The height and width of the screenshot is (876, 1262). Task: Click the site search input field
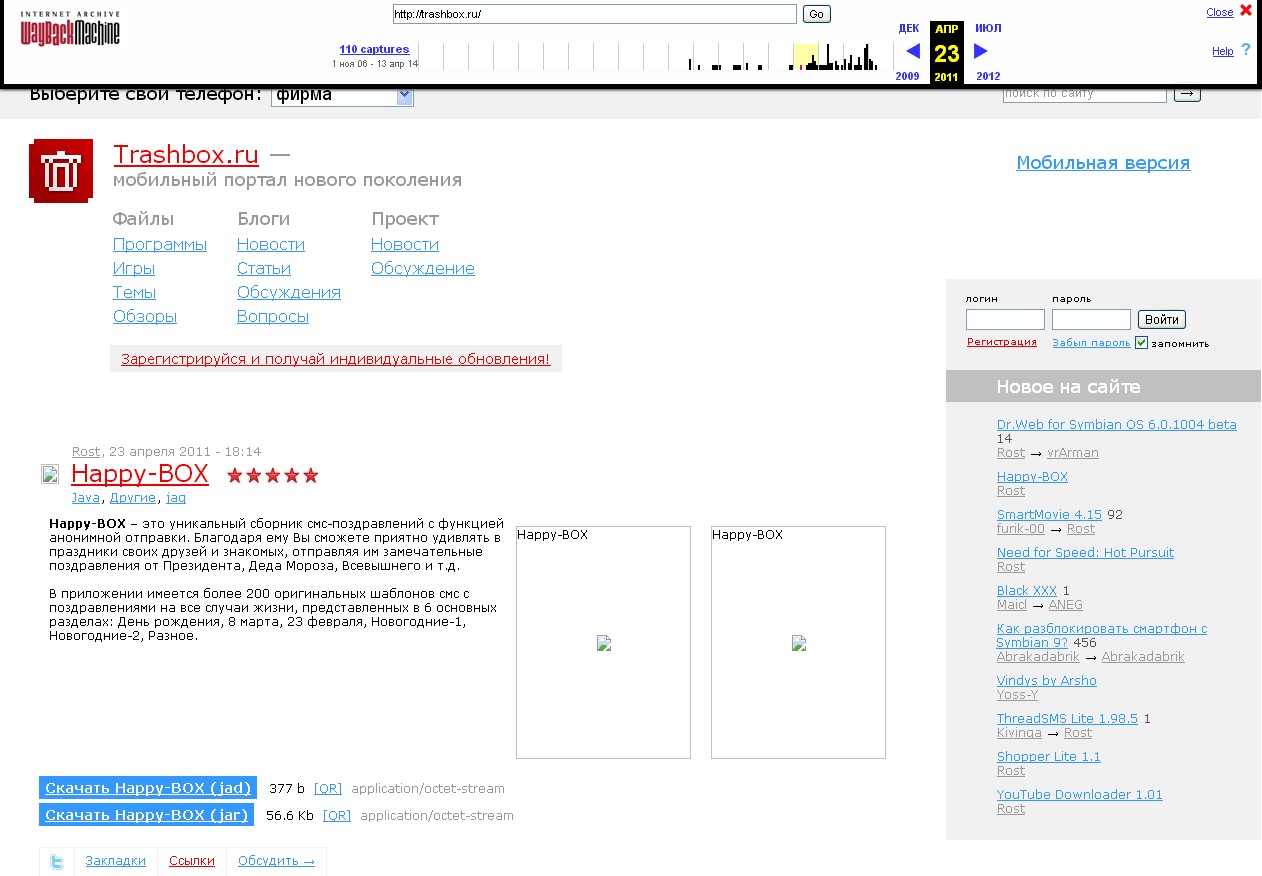1085,94
